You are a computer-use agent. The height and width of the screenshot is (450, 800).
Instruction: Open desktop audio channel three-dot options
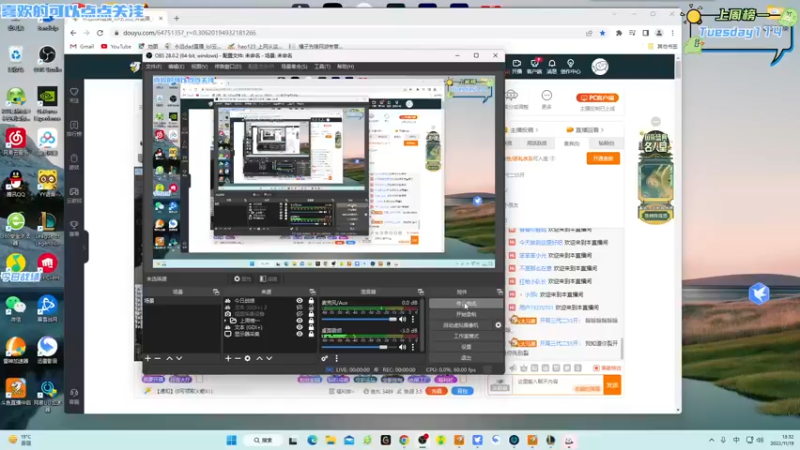click(413, 347)
